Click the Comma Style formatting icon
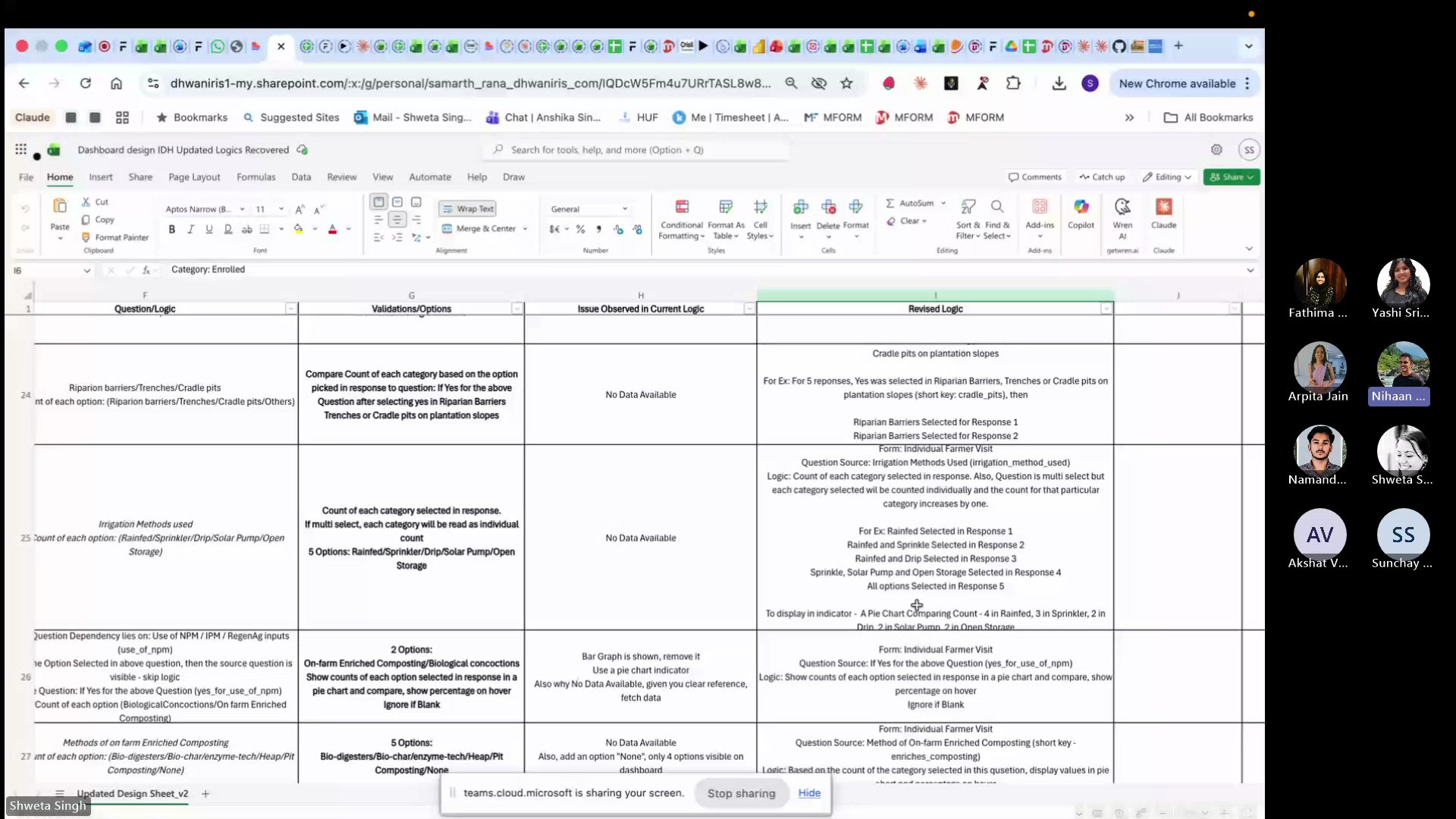The height and width of the screenshot is (819, 1456). [x=598, y=228]
